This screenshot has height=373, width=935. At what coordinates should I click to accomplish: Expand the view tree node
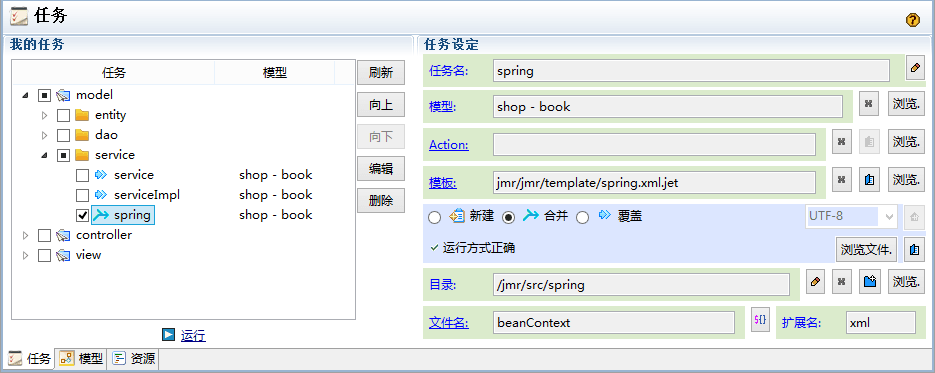coord(25,255)
